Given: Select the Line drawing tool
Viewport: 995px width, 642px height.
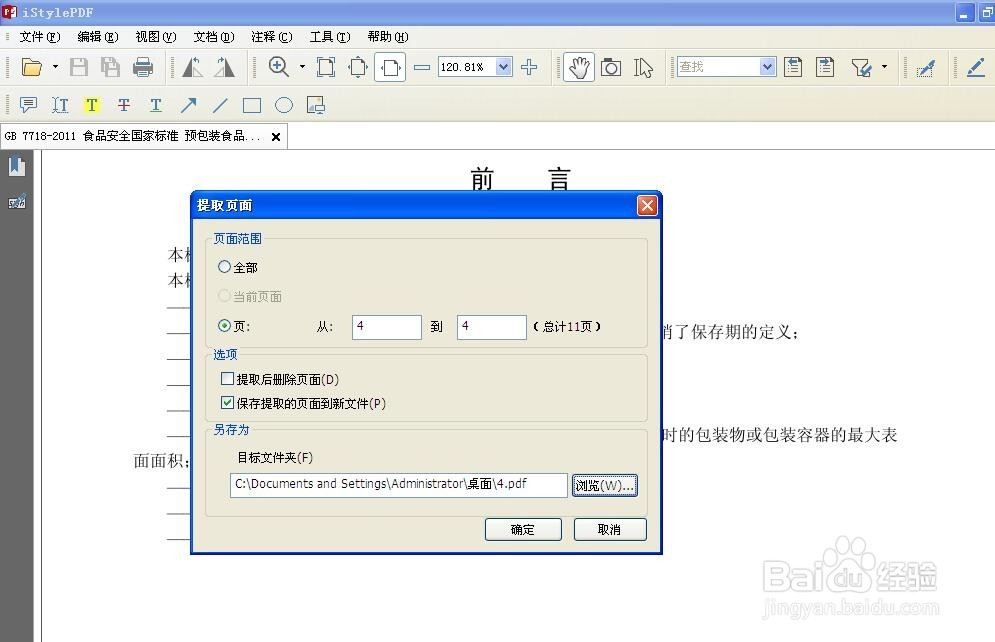Looking at the screenshot, I should [x=220, y=105].
